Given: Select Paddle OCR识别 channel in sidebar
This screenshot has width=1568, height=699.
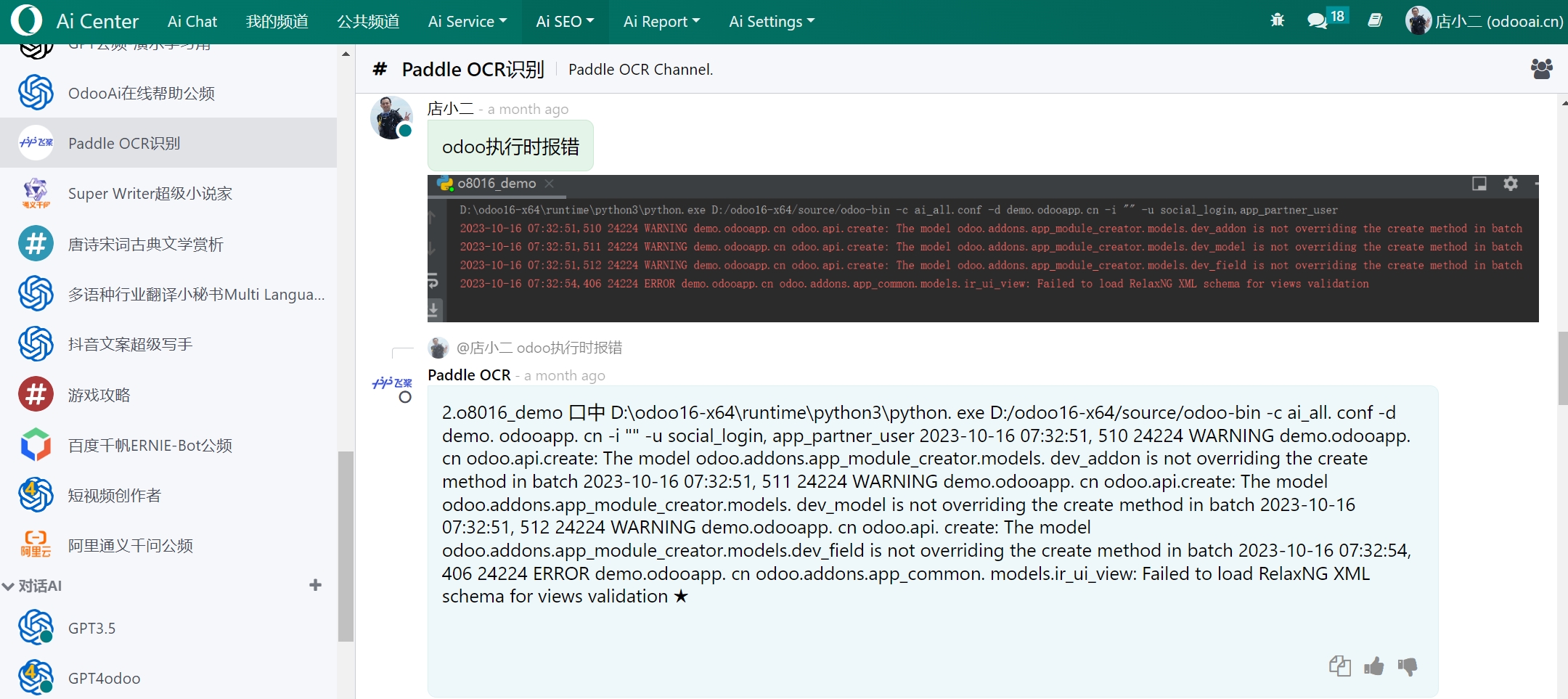Looking at the screenshot, I should (x=168, y=143).
